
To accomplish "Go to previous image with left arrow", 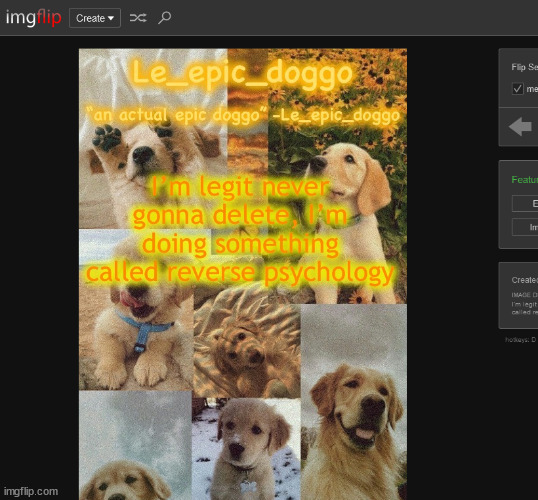I will pyautogui.click(x=521, y=127).
